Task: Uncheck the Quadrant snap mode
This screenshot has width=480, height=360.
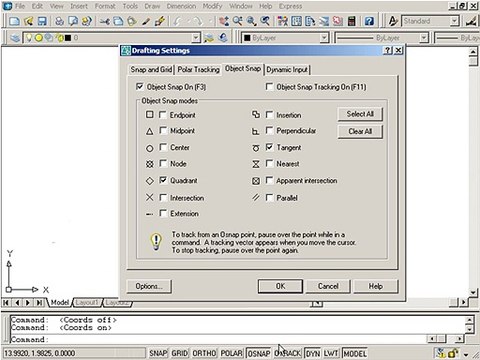Action: point(163,180)
